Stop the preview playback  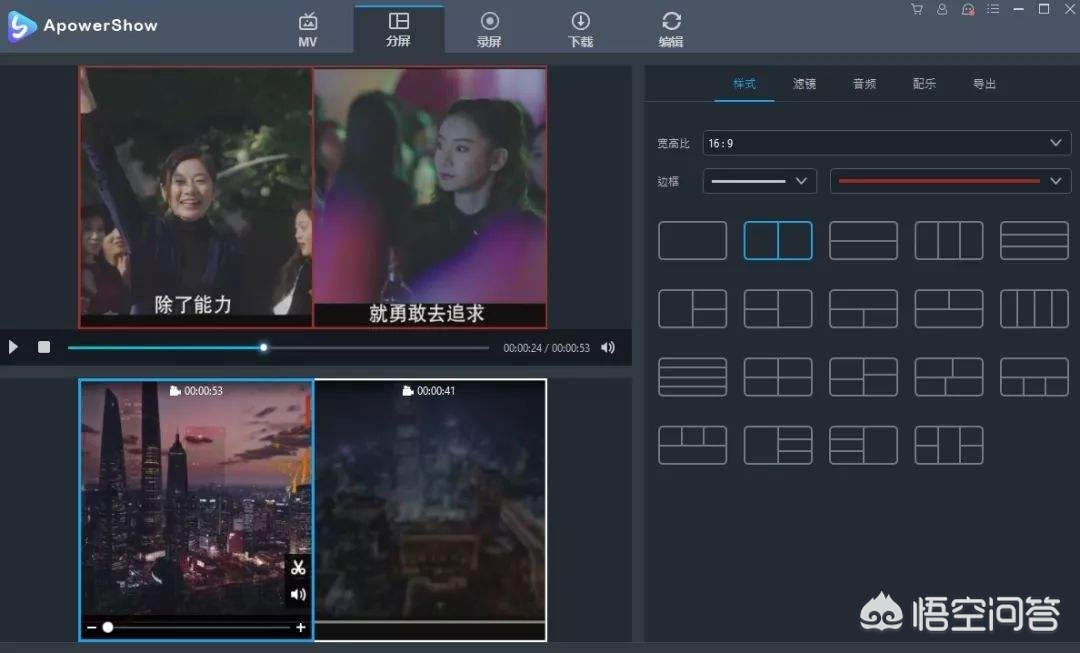[43, 347]
